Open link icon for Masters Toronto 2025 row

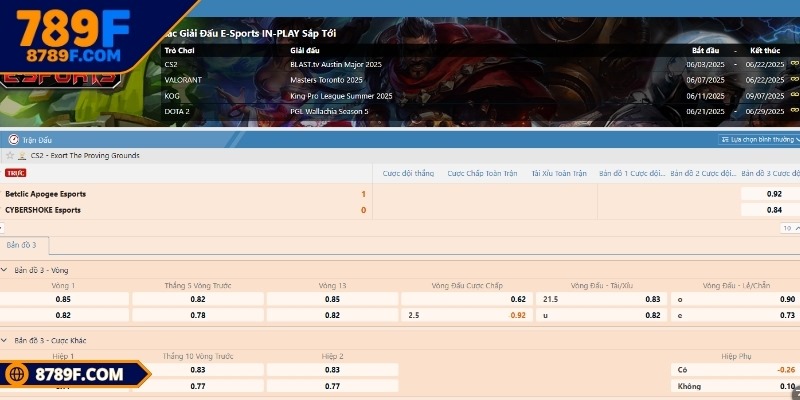tap(794, 80)
